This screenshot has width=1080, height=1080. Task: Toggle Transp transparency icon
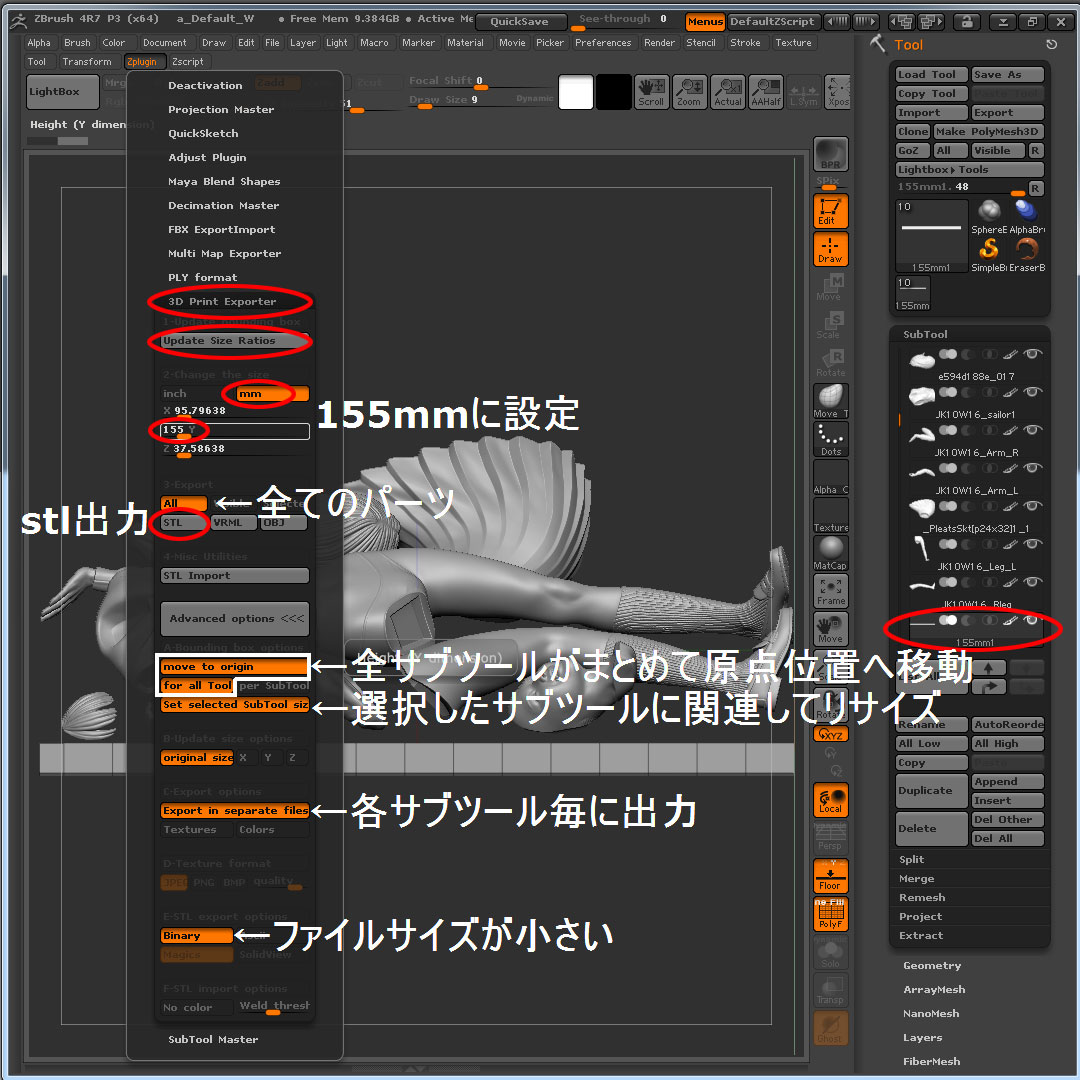[831, 990]
